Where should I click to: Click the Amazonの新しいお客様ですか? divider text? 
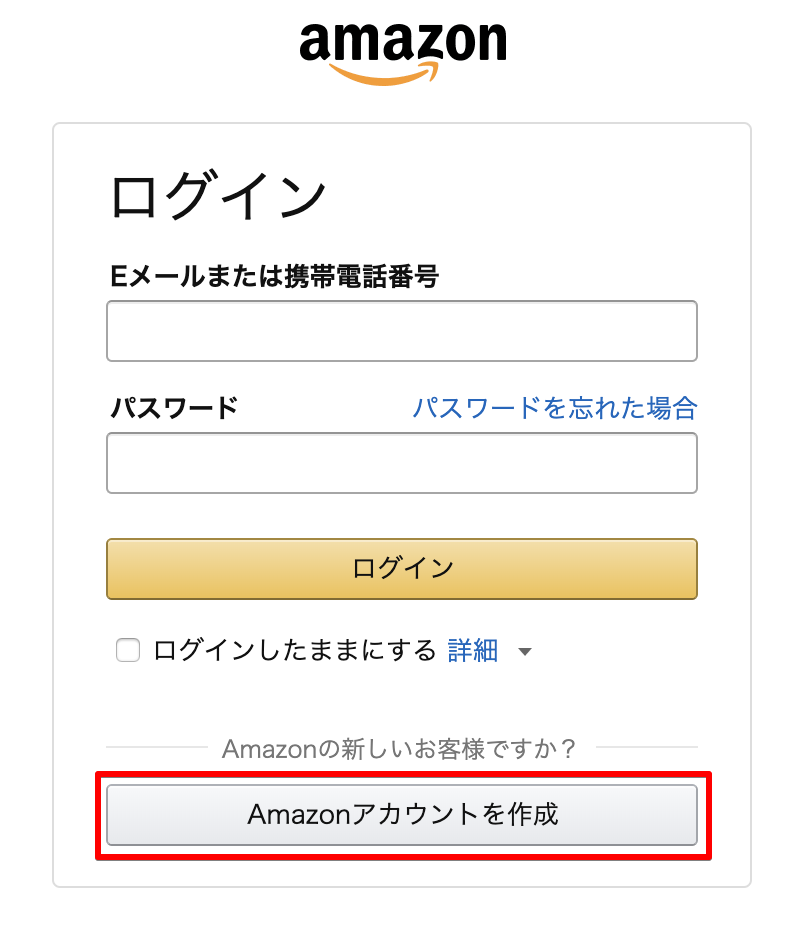(x=399, y=748)
